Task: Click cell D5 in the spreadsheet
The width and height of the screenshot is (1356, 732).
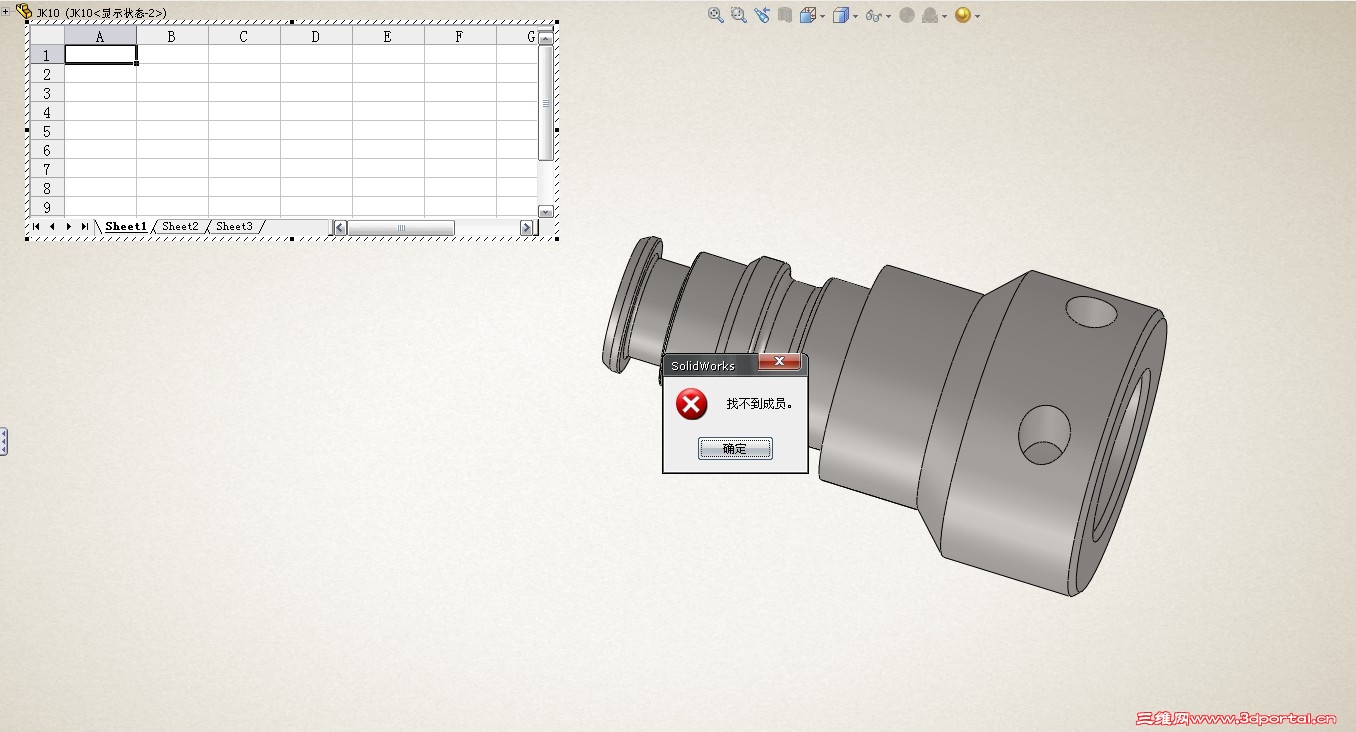Action: [317, 131]
